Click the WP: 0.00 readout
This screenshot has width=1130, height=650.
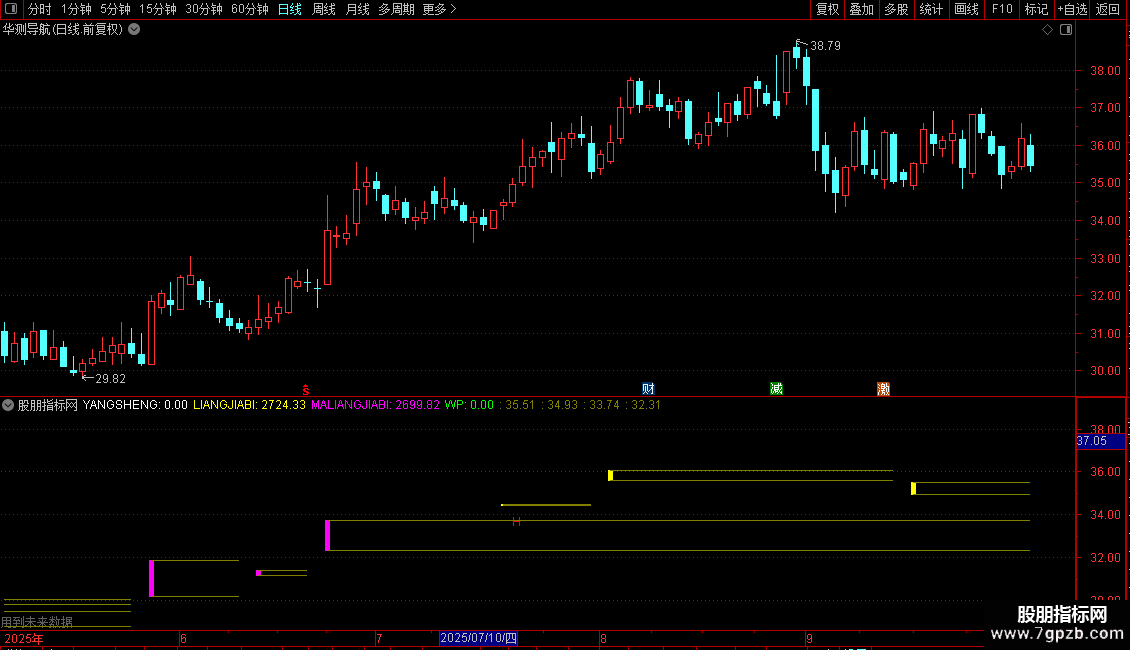click(x=469, y=405)
